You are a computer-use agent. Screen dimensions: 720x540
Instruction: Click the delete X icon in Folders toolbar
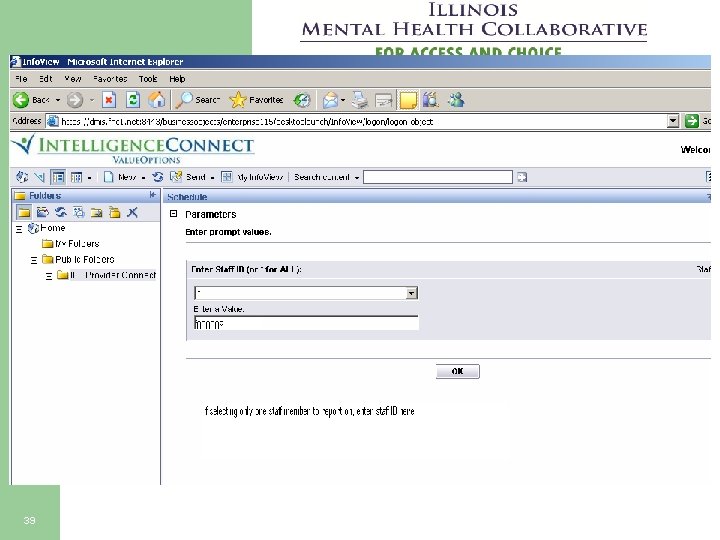click(132, 212)
